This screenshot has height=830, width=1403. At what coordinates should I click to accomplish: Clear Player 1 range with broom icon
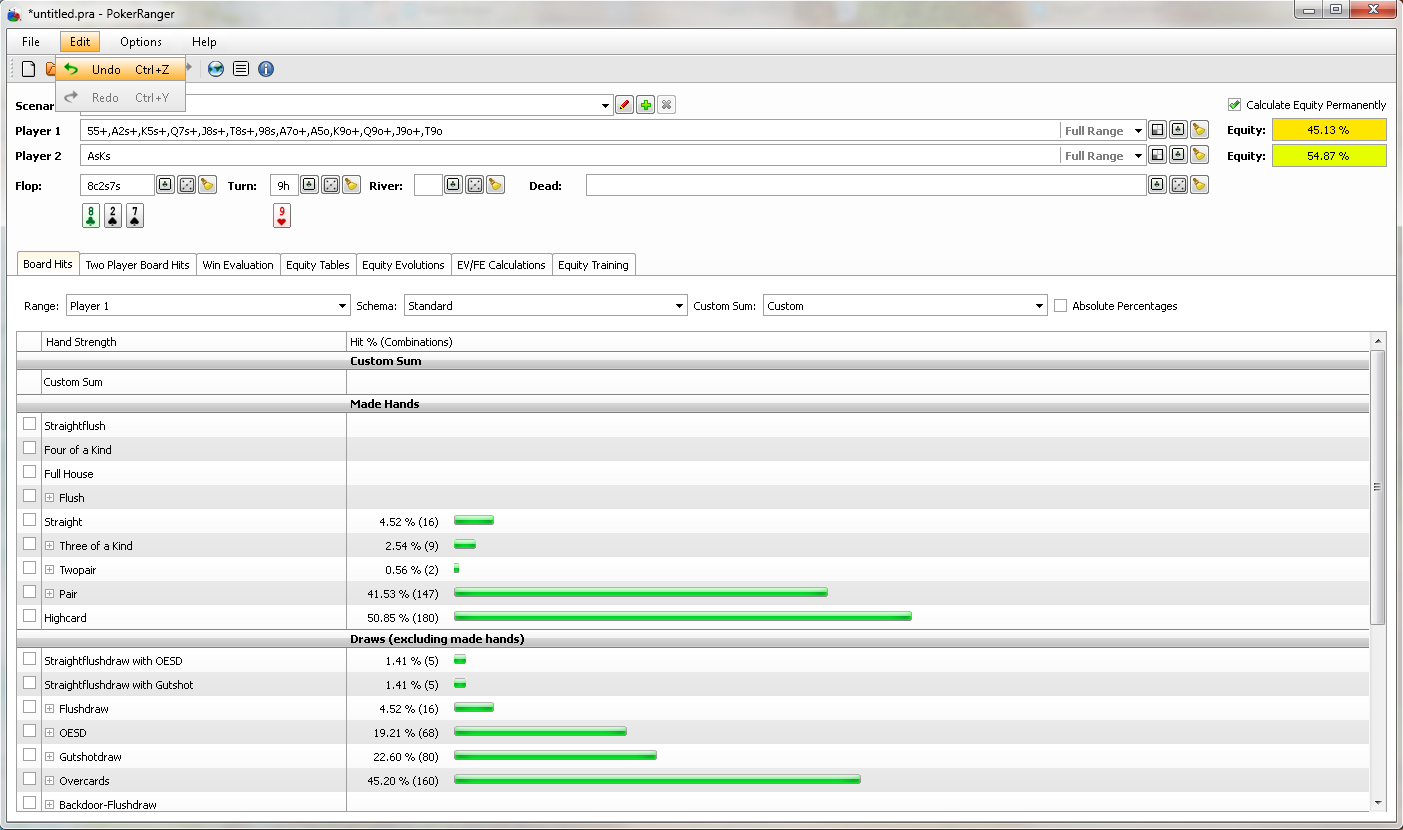(x=1199, y=130)
